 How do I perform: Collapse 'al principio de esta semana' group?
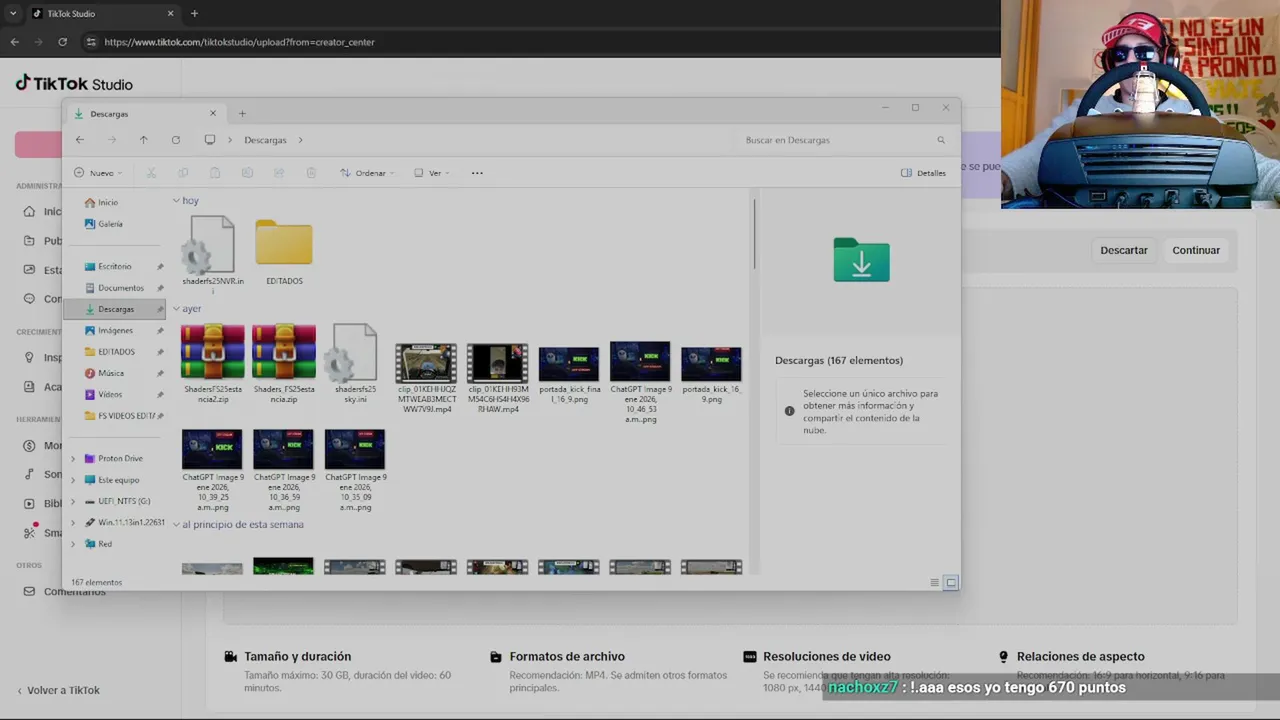coord(176,525)
